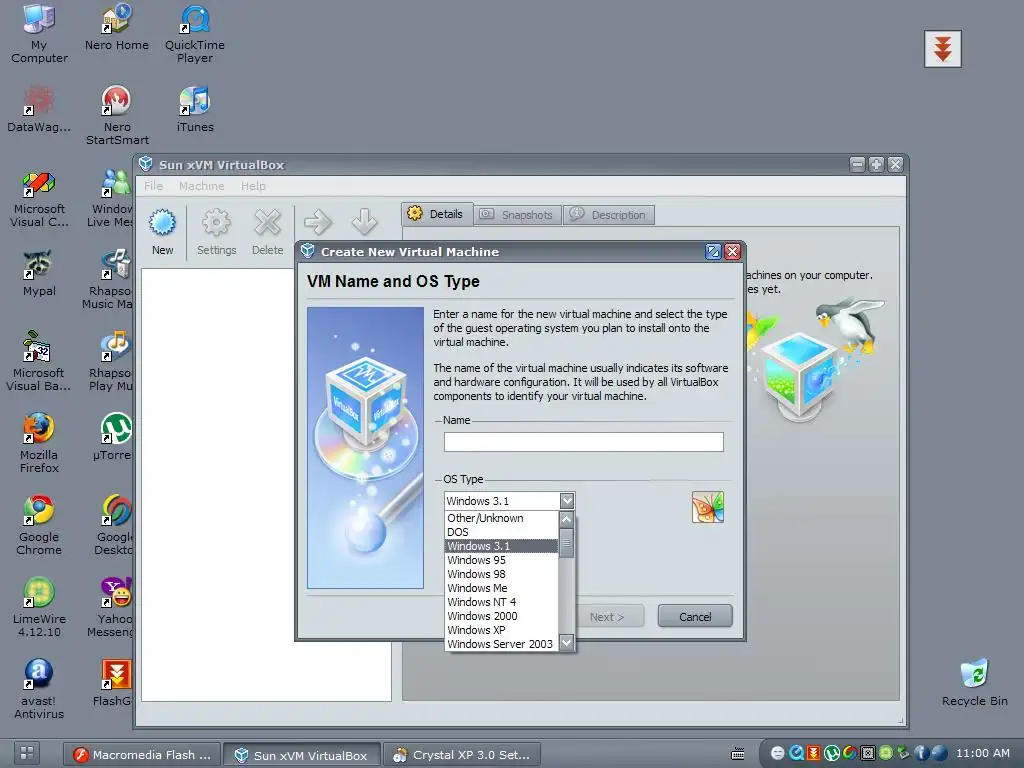Open the LimeWire 4.12.10 desktop shortcut
1024x768 pixels.
click(39, 608)
